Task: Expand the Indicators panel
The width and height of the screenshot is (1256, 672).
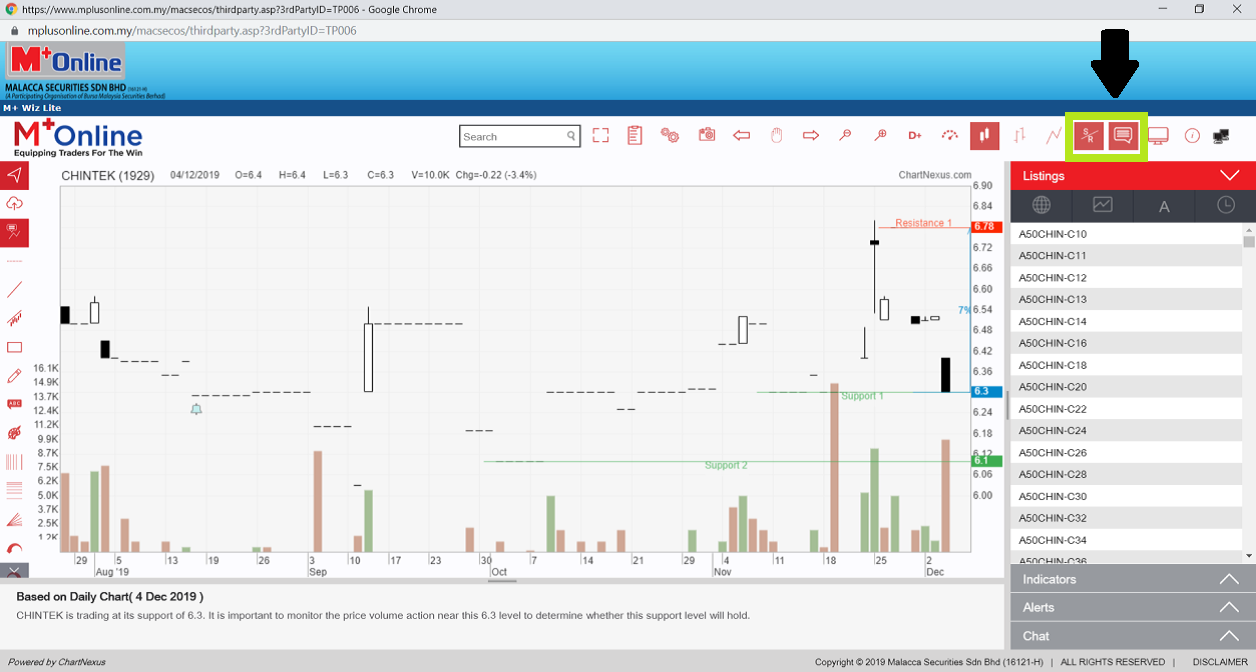Action: pyautogui.click(x=1229, y=580)
